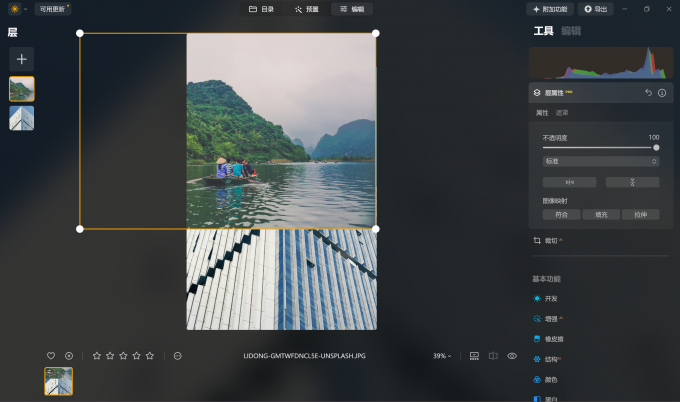Toggle before/after compare view icon

point(493,356)
